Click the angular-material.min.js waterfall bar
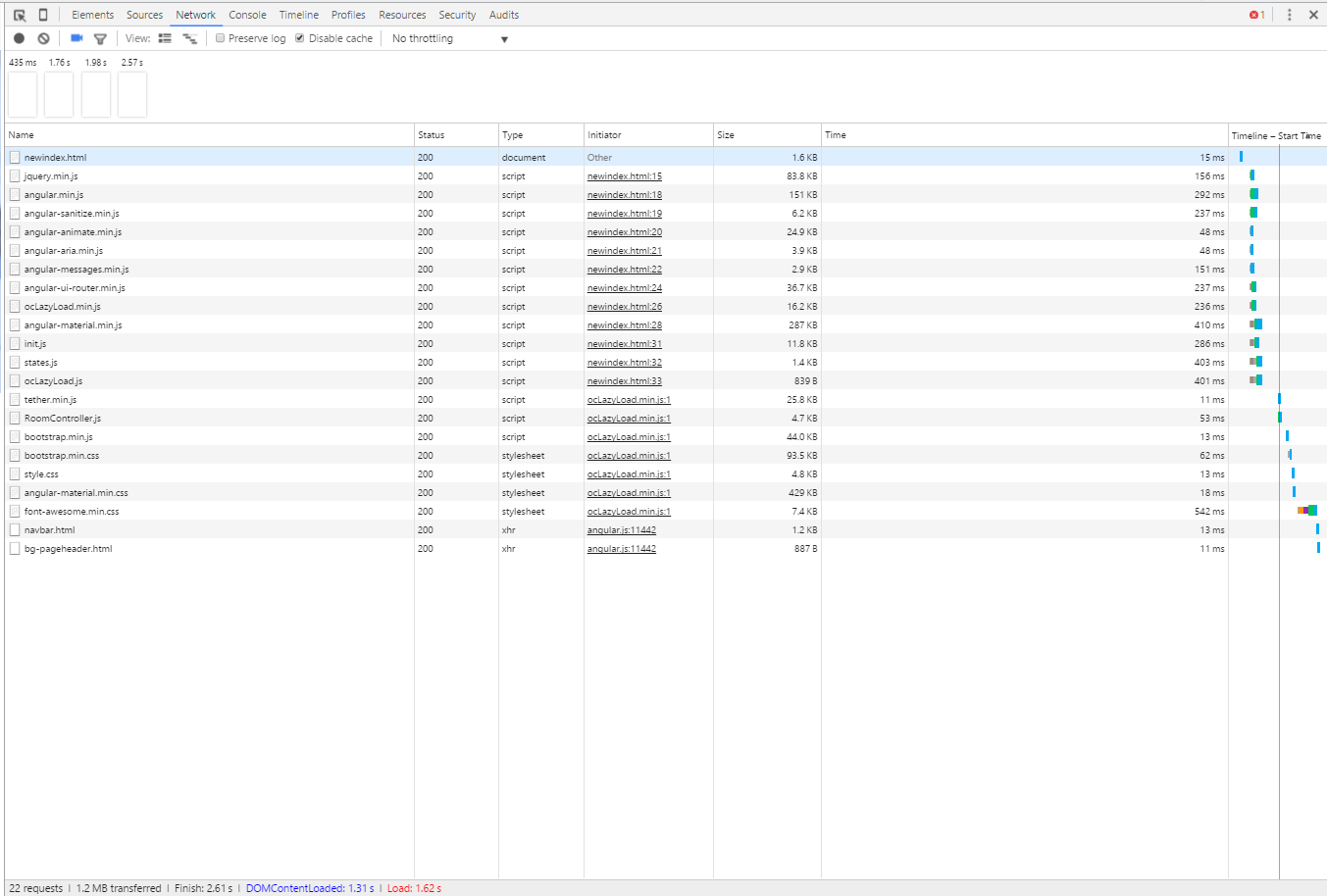Screen dimensions: 1327x896 (x=1256, y=324)
